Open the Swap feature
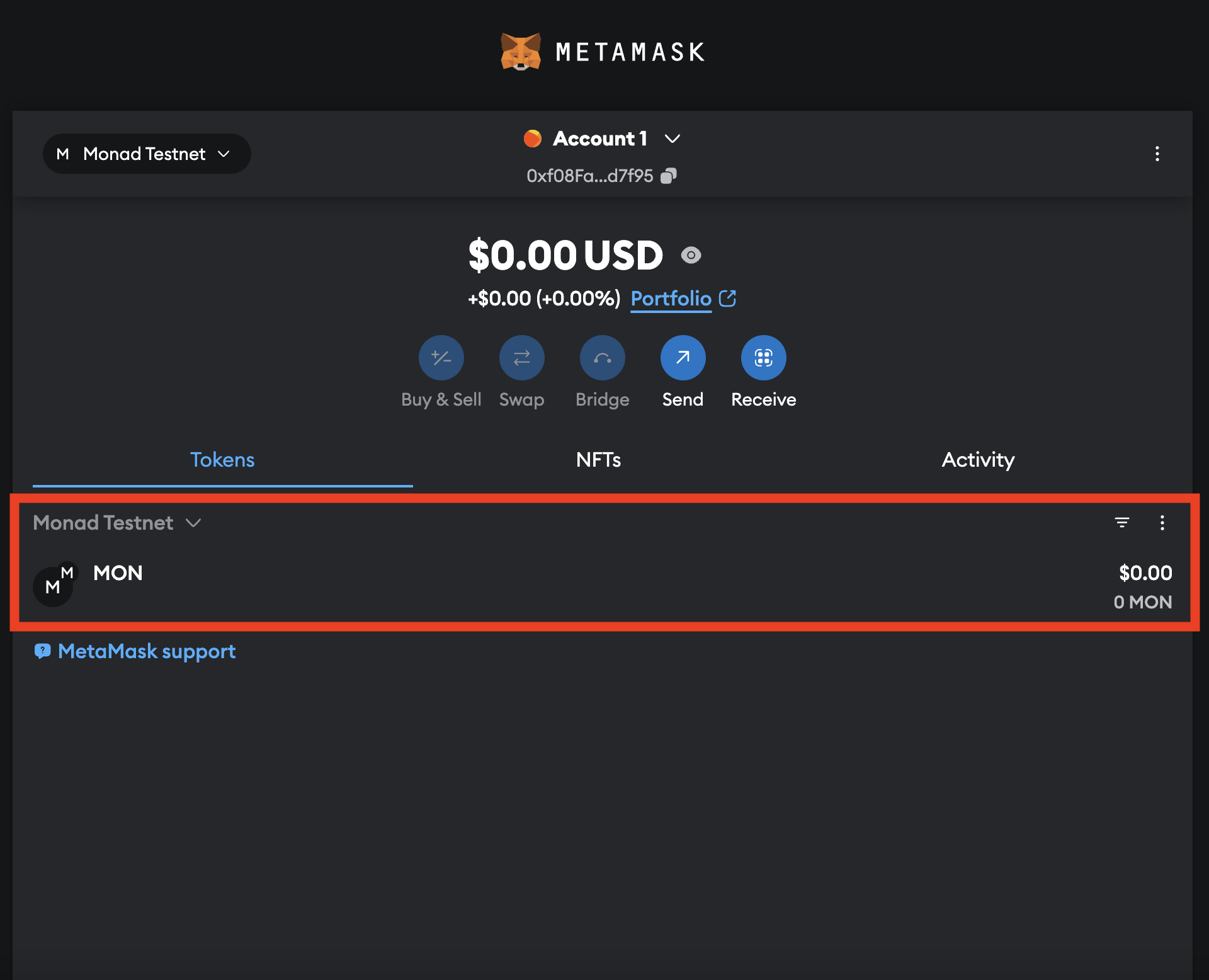This screenshot has height=980, width=1209. point(521,357)
